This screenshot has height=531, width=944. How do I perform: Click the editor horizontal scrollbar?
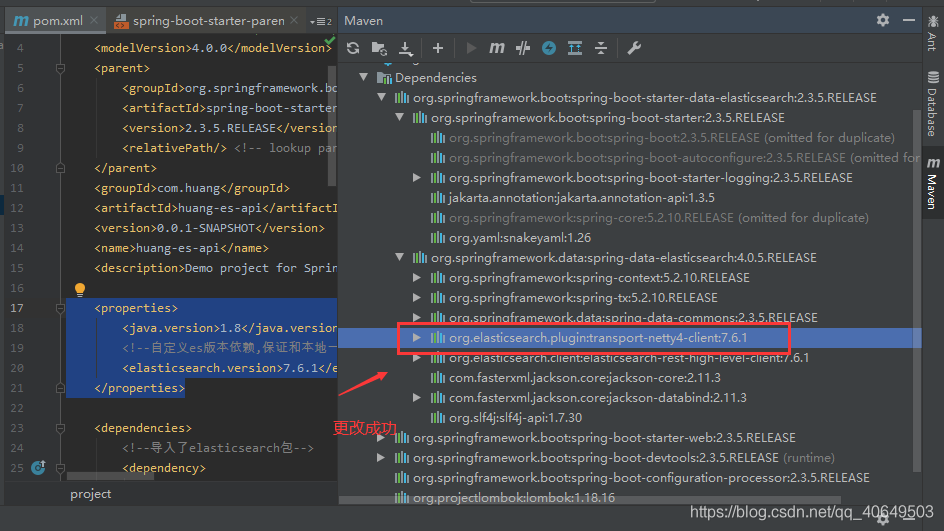click(x=110, y=476)
